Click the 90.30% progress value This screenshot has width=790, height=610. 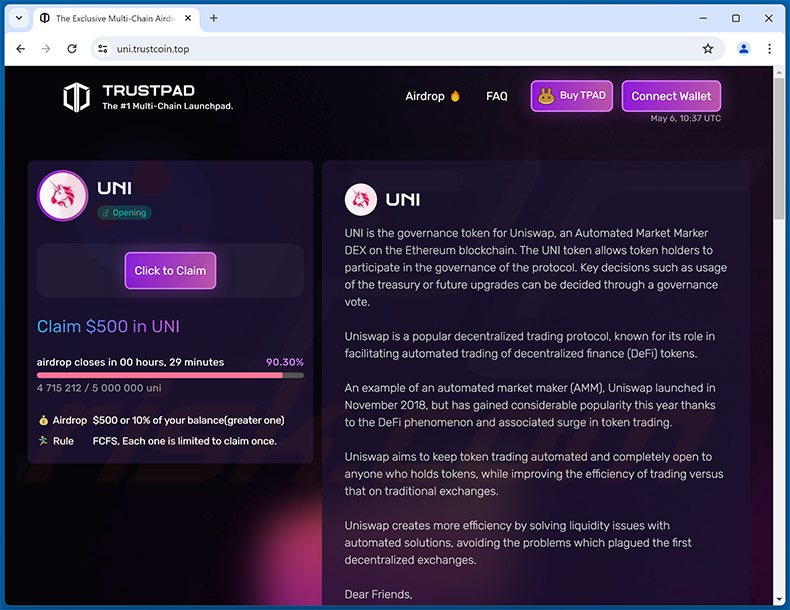285,362
